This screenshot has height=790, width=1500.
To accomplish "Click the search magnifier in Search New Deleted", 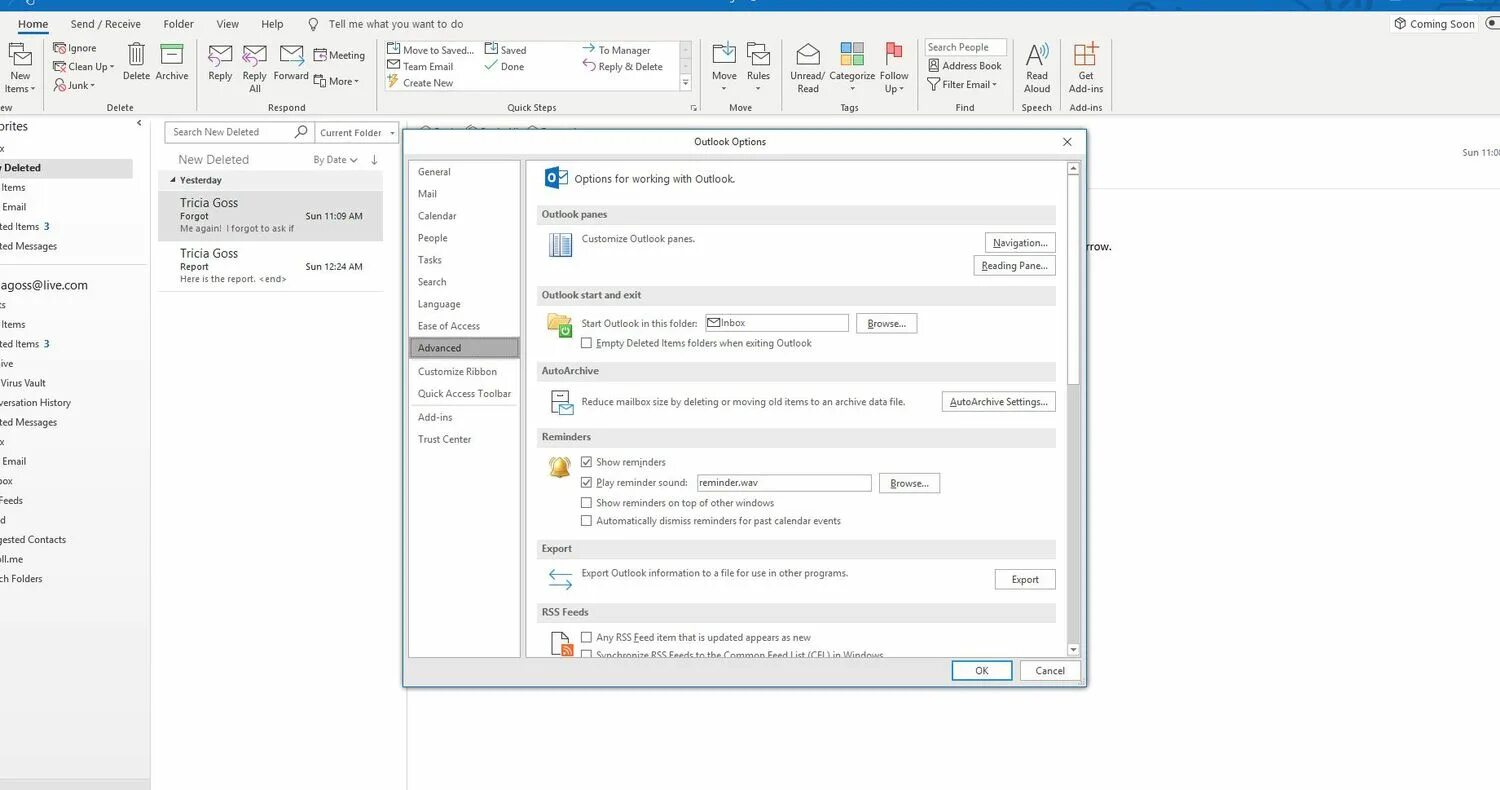I will click(300, 132).
